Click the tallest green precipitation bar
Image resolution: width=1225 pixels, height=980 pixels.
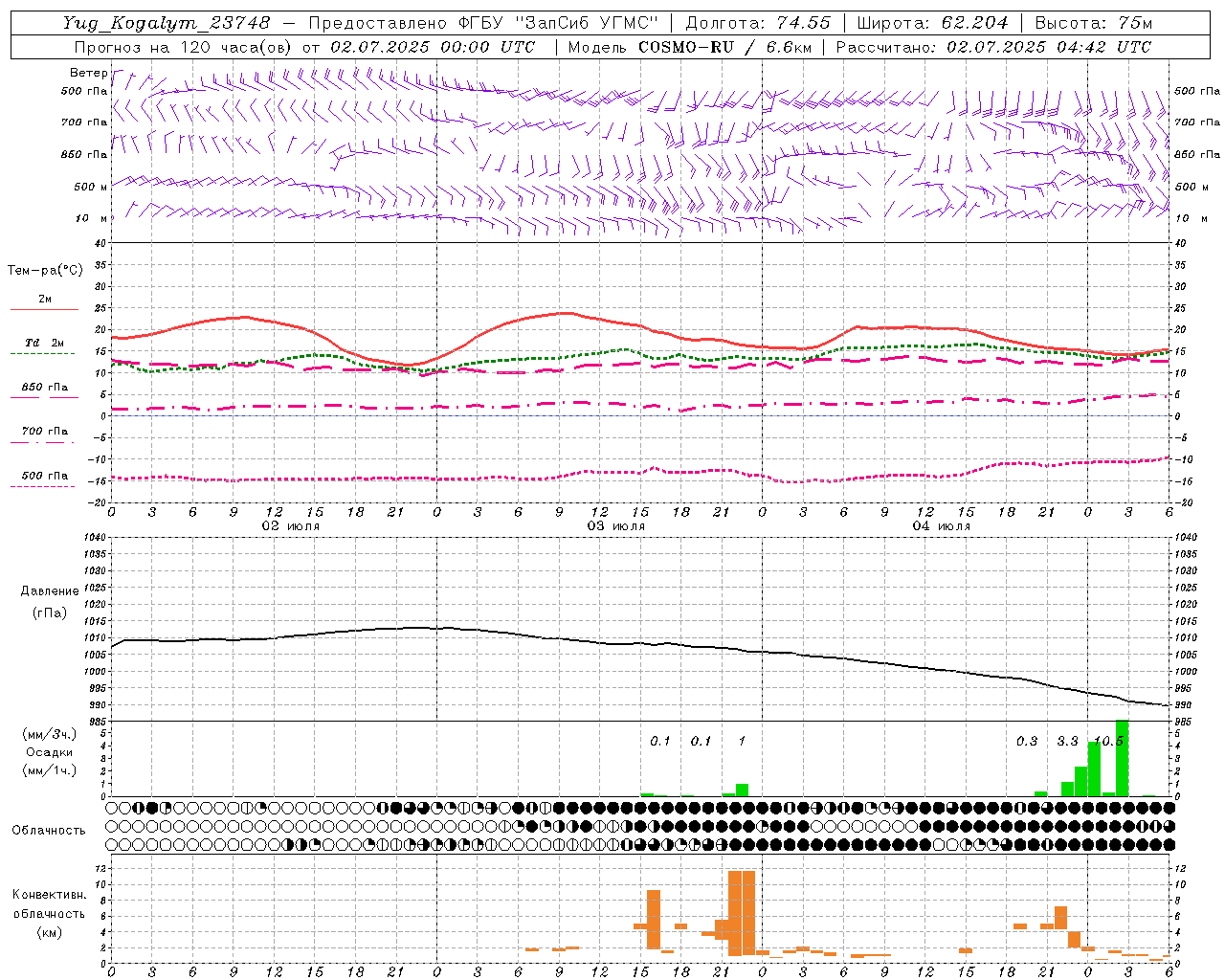[1122, 758]
